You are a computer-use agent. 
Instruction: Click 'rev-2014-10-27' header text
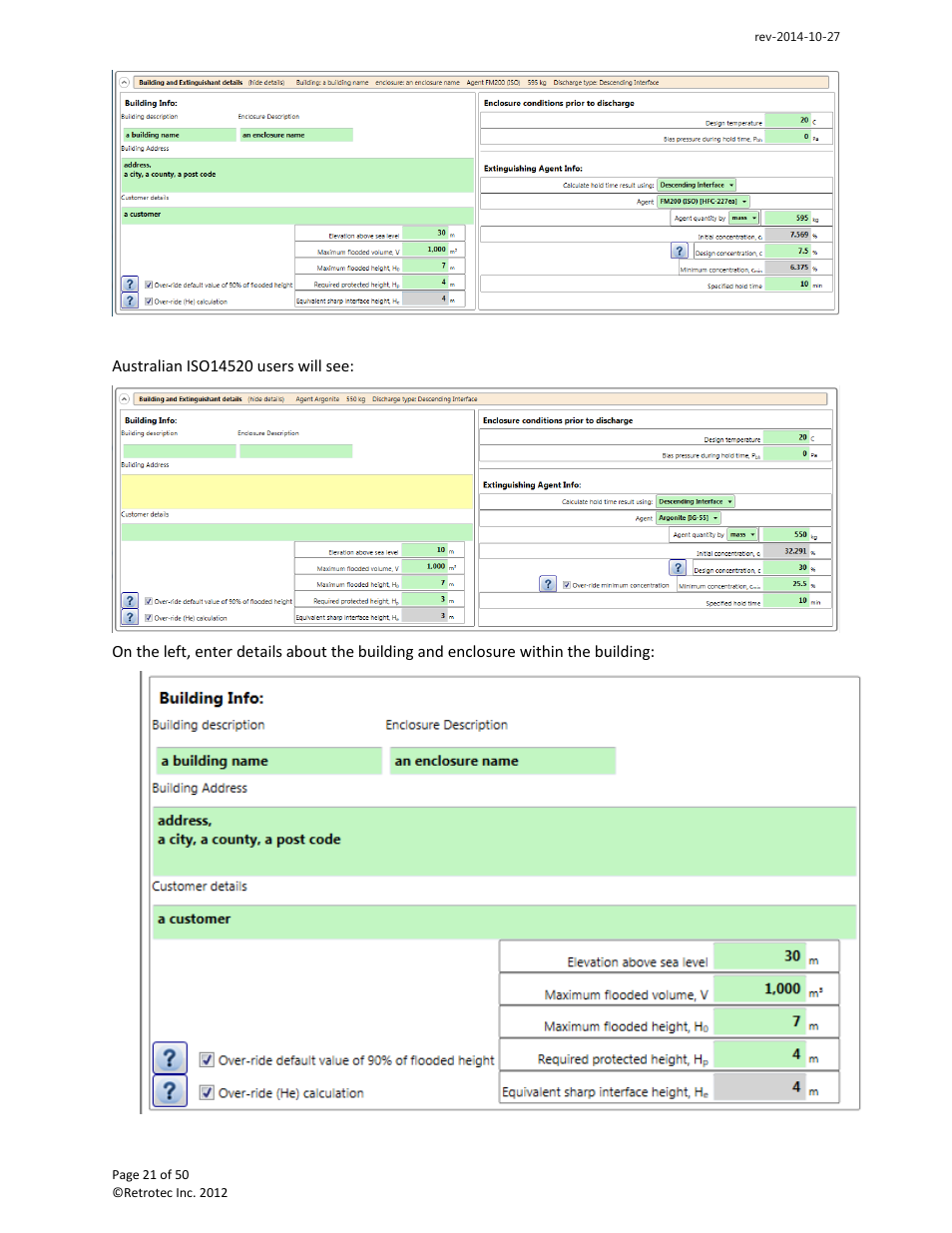pyautogui.click(x=797, y=37)
